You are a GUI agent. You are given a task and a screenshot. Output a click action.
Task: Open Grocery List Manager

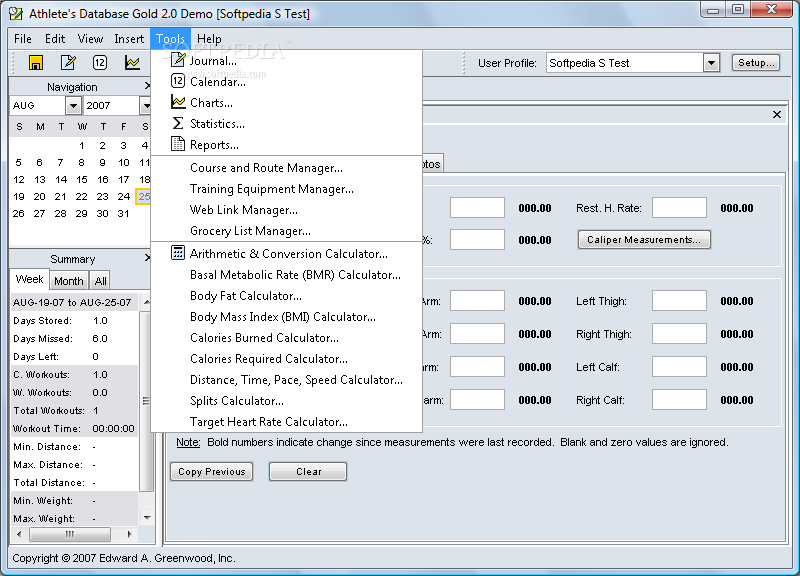click(287, 231)
